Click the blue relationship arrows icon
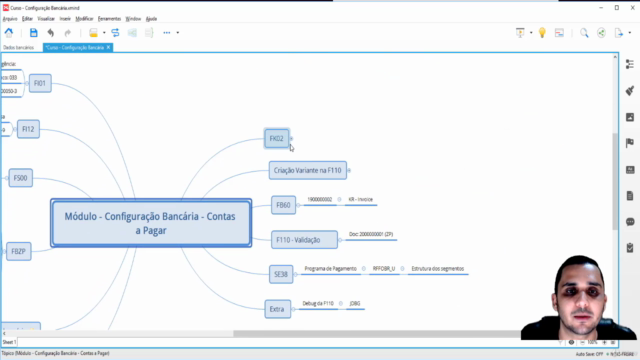The image size is (640, 360). coord(115,33)
